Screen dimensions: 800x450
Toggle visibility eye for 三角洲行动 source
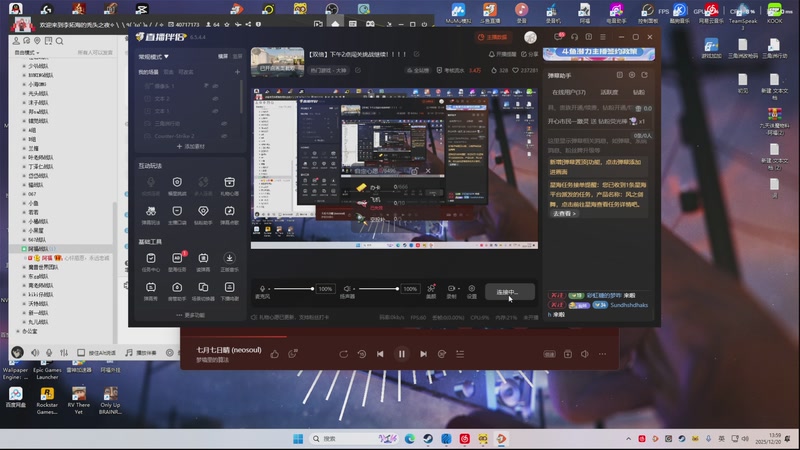224,123
